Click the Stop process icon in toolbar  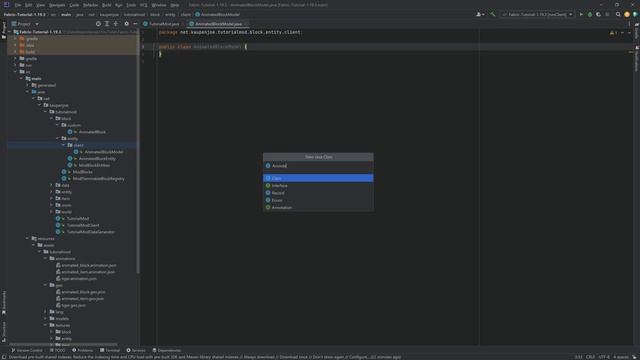pos(607,14)
